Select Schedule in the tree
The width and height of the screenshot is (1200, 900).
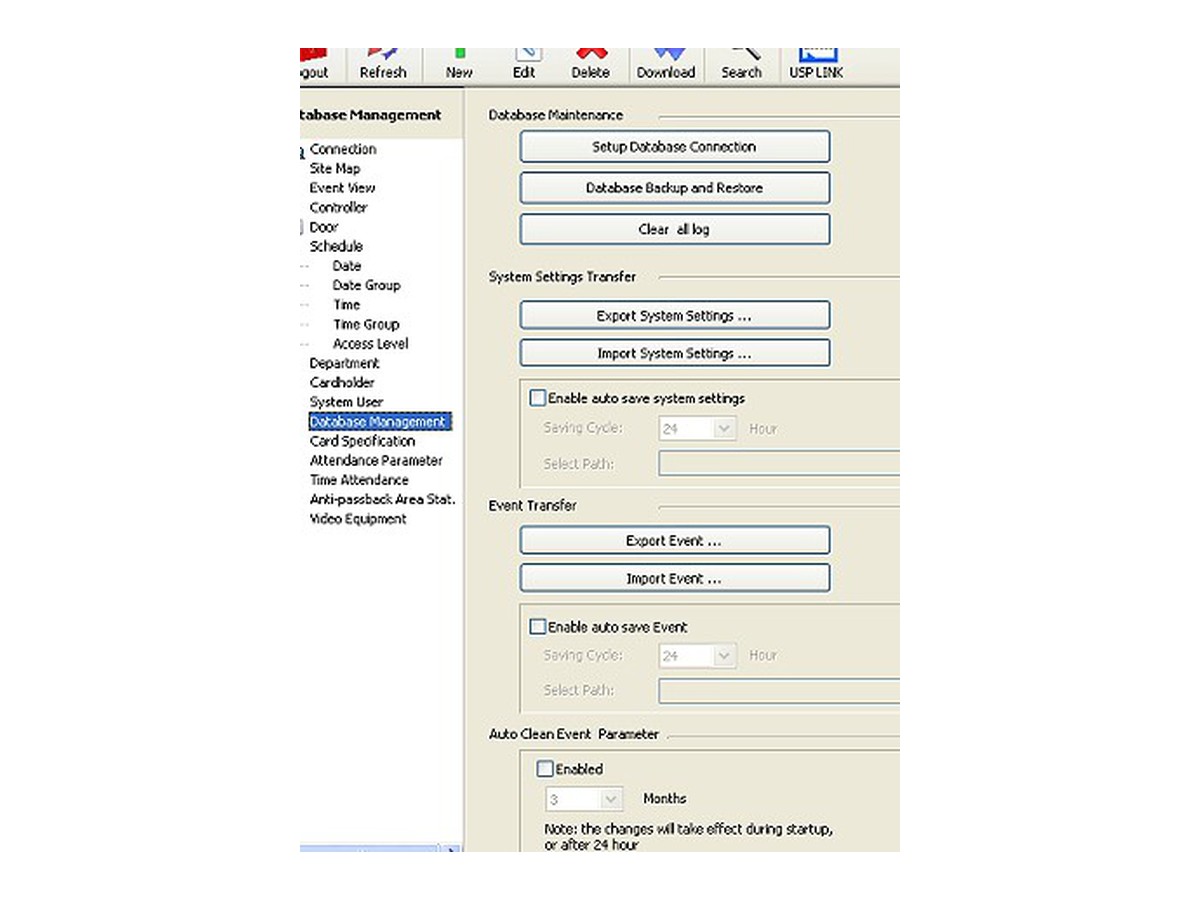pyautogui.click(x=336, y=246)
